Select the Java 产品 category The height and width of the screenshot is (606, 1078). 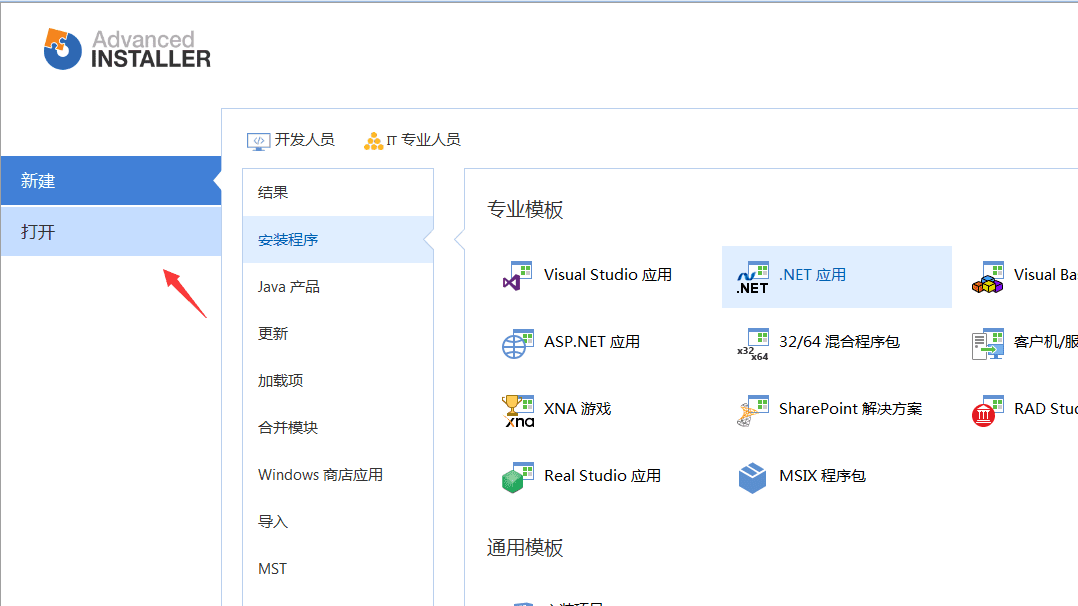(x=338, y=286)
